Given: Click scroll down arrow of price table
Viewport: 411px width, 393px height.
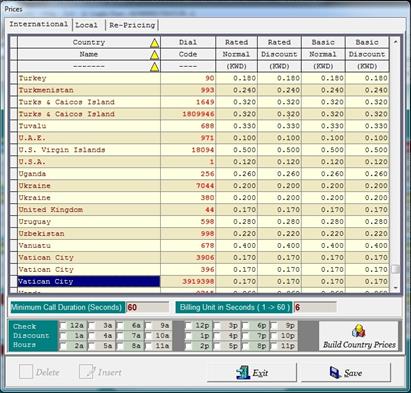Looking at the screenshot, I should click(x=395, y=287).
